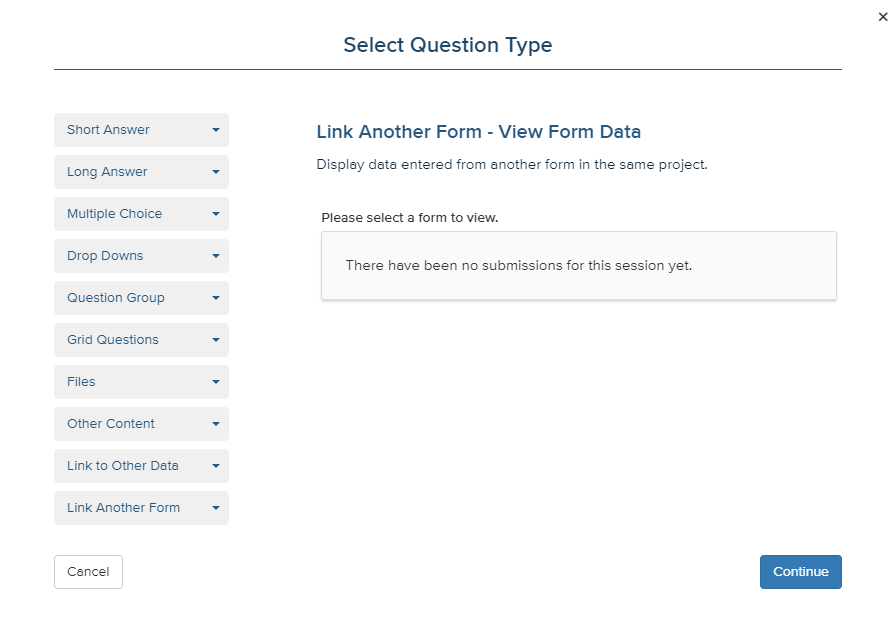Close the Select Question Type dialog
895x623 pixels.
click(x=883, y=17)
